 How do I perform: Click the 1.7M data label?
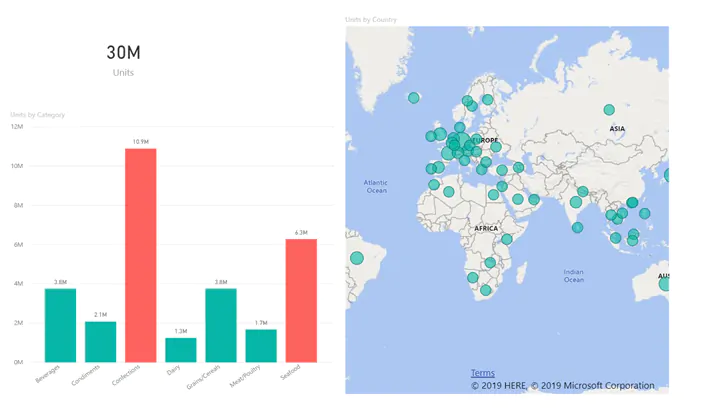coord(261,323)
